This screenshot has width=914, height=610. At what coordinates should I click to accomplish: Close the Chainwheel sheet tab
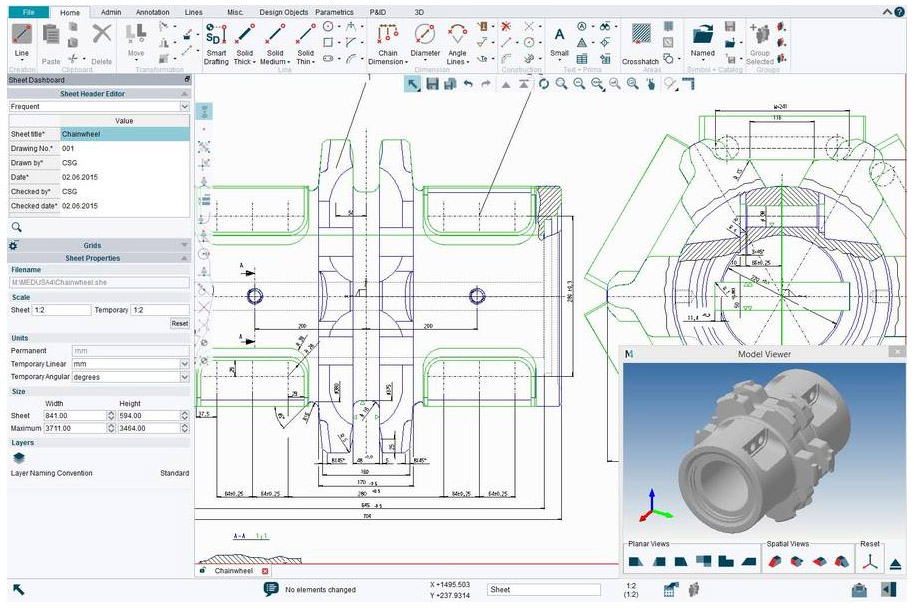point(265,571)
